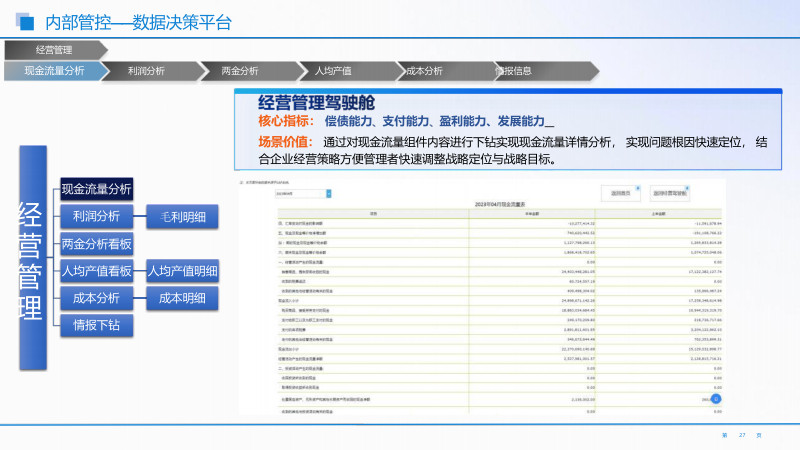Click the blue floating circle icon

pos(717,398)
